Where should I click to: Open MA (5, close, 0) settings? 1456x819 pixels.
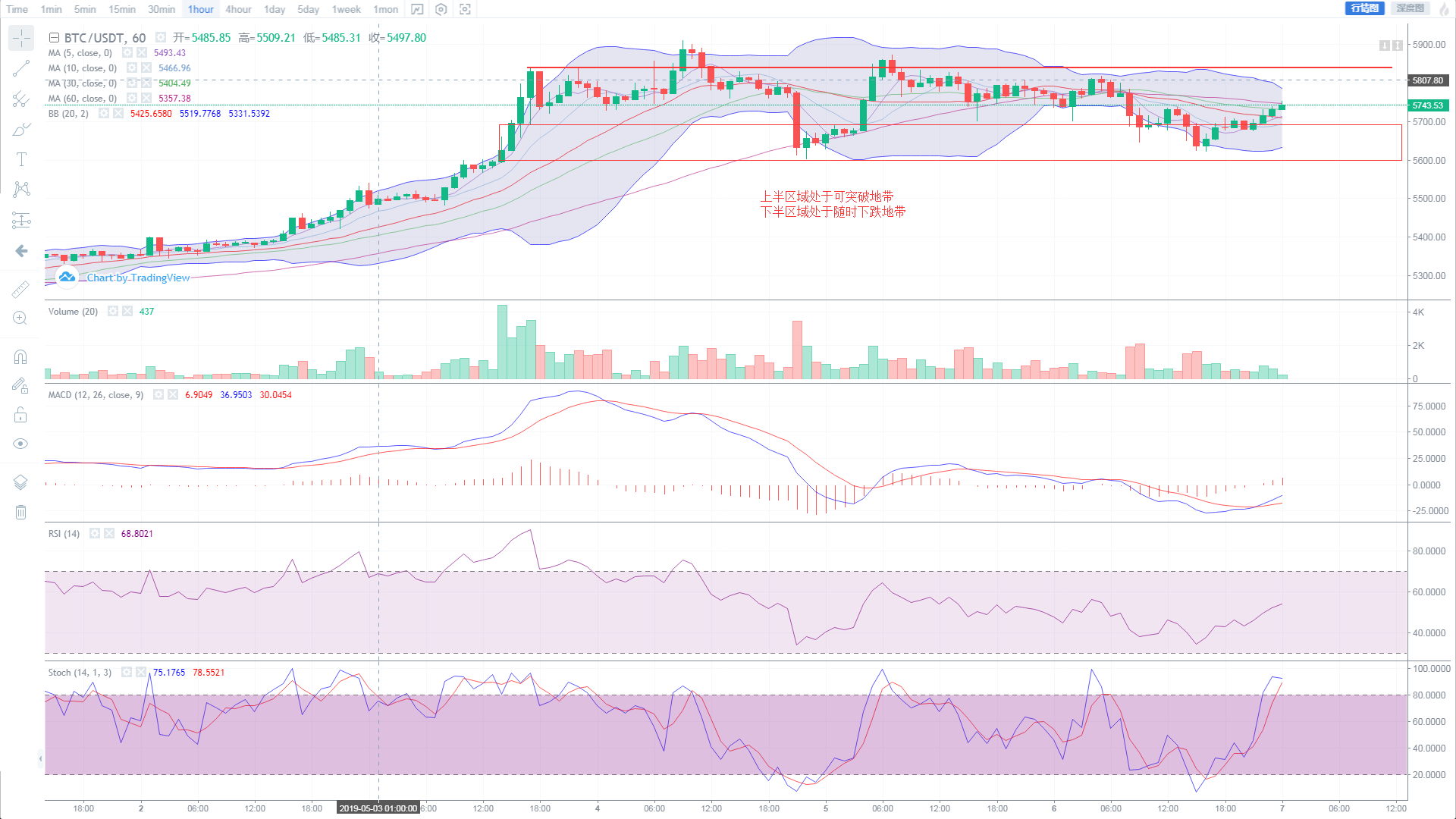click(x=127, y=53)
